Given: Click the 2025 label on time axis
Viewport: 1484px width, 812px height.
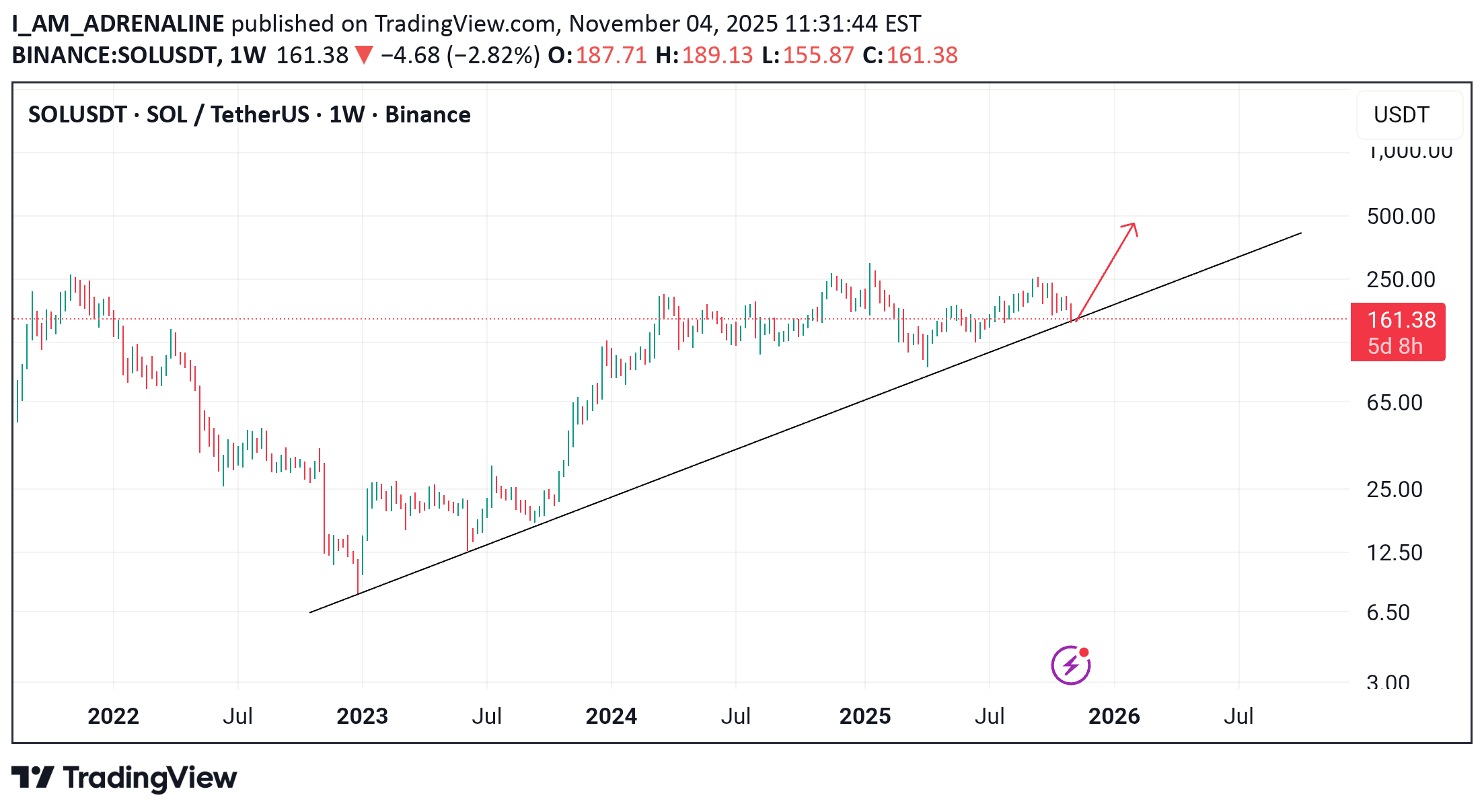Looking at the screenshot, I should pyautogui.click(x=864, y=716).
